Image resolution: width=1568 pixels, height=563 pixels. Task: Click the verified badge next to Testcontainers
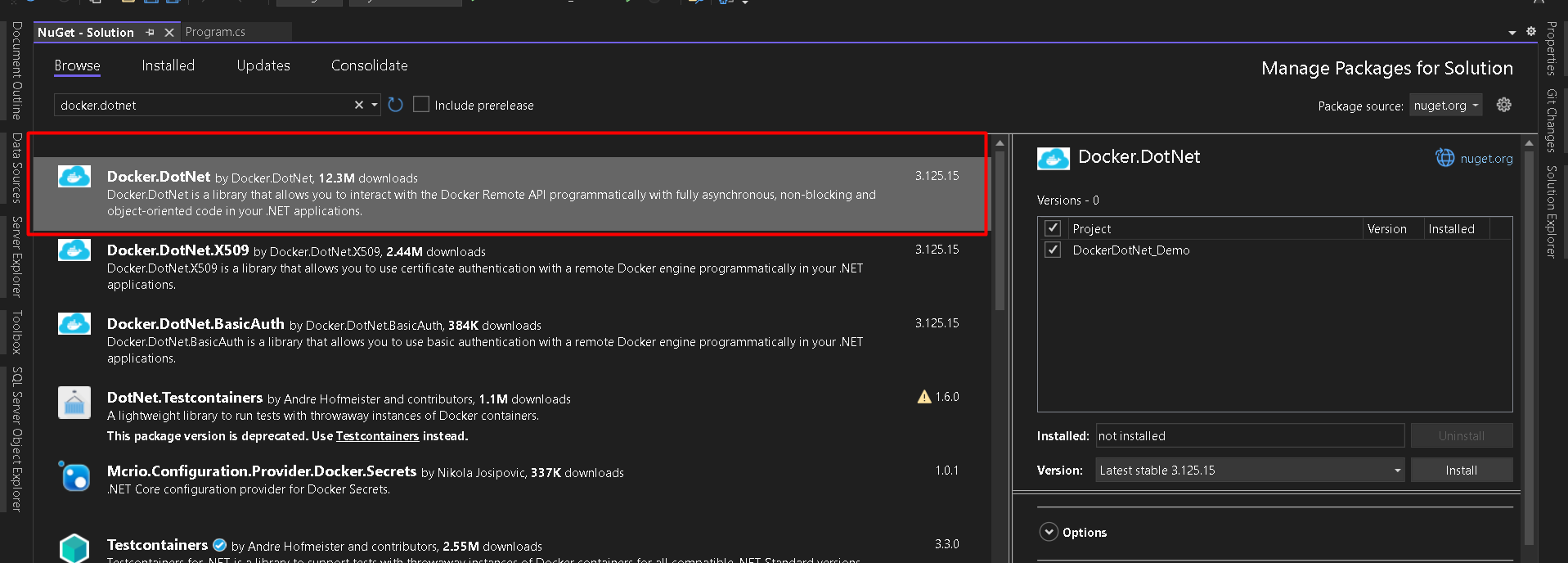click(x=219, y=545)
